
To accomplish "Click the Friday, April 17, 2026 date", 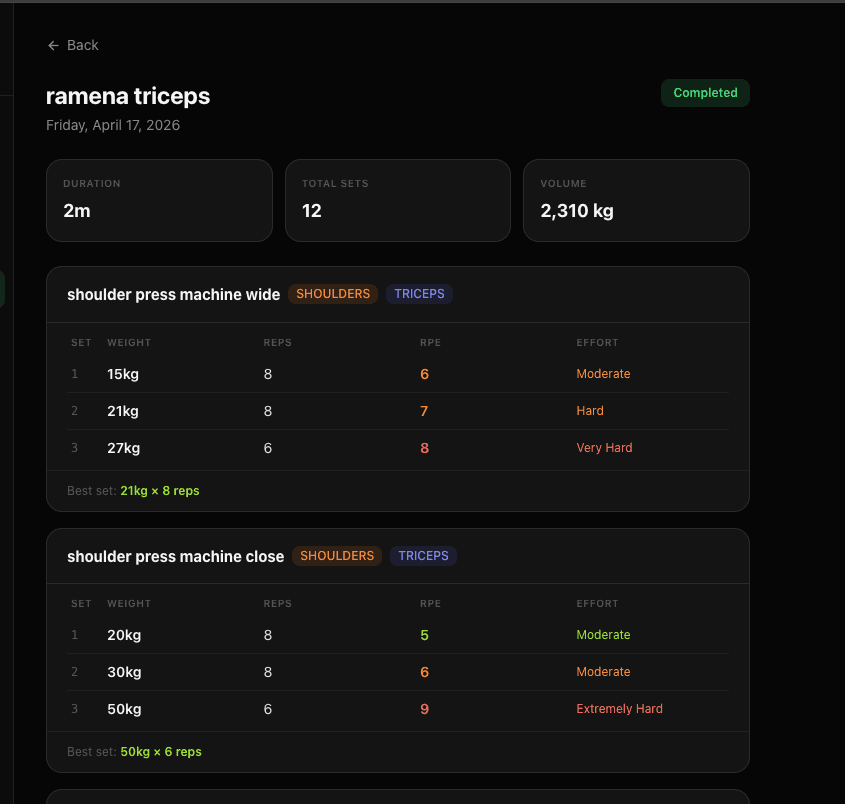I will (x=113, y=125).
